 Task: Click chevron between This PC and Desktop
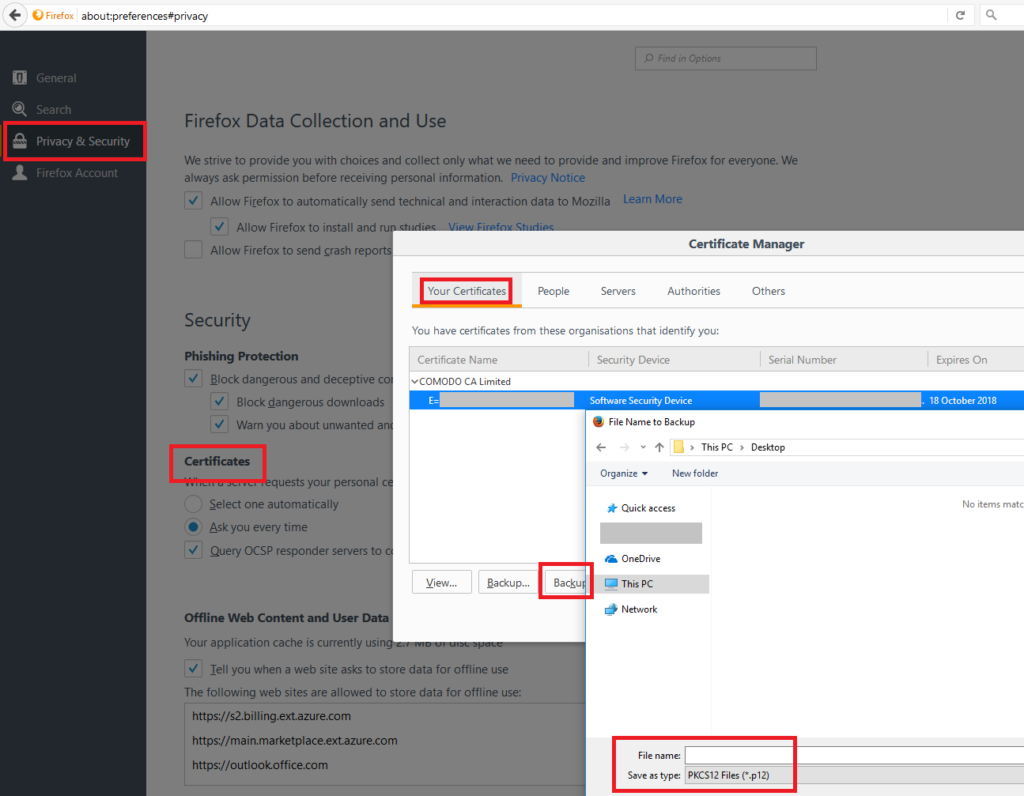pos(742,447)
